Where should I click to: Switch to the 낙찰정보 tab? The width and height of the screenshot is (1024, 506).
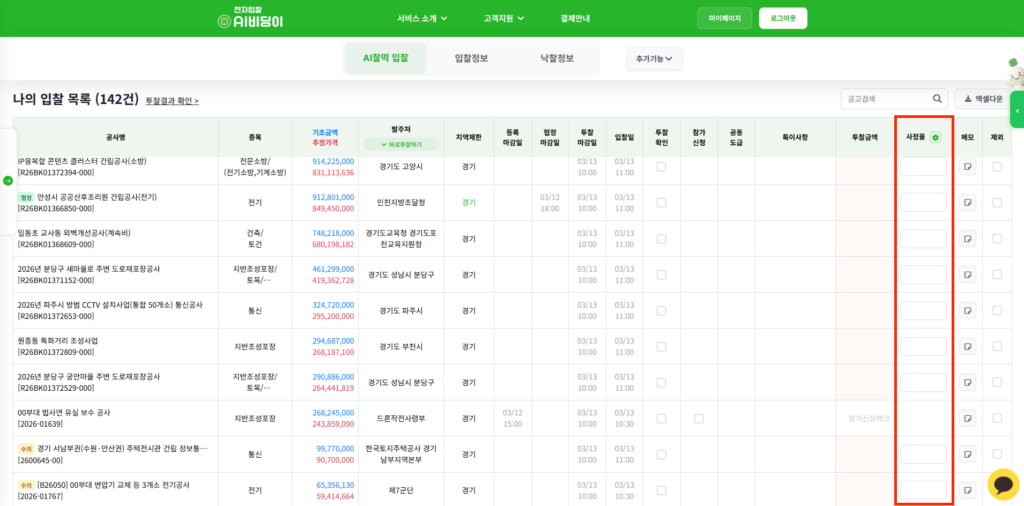(x=557, y=59)
